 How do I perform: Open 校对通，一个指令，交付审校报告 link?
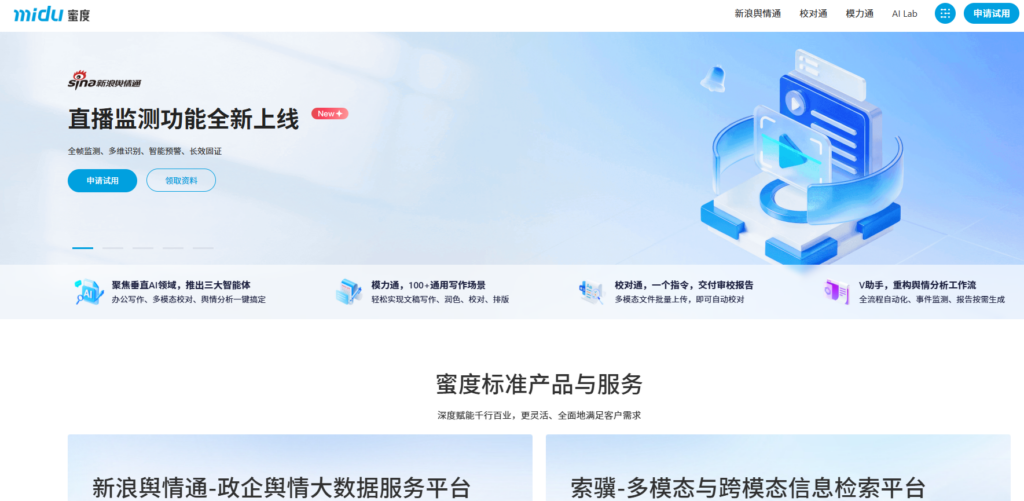(x=684, y=285)
